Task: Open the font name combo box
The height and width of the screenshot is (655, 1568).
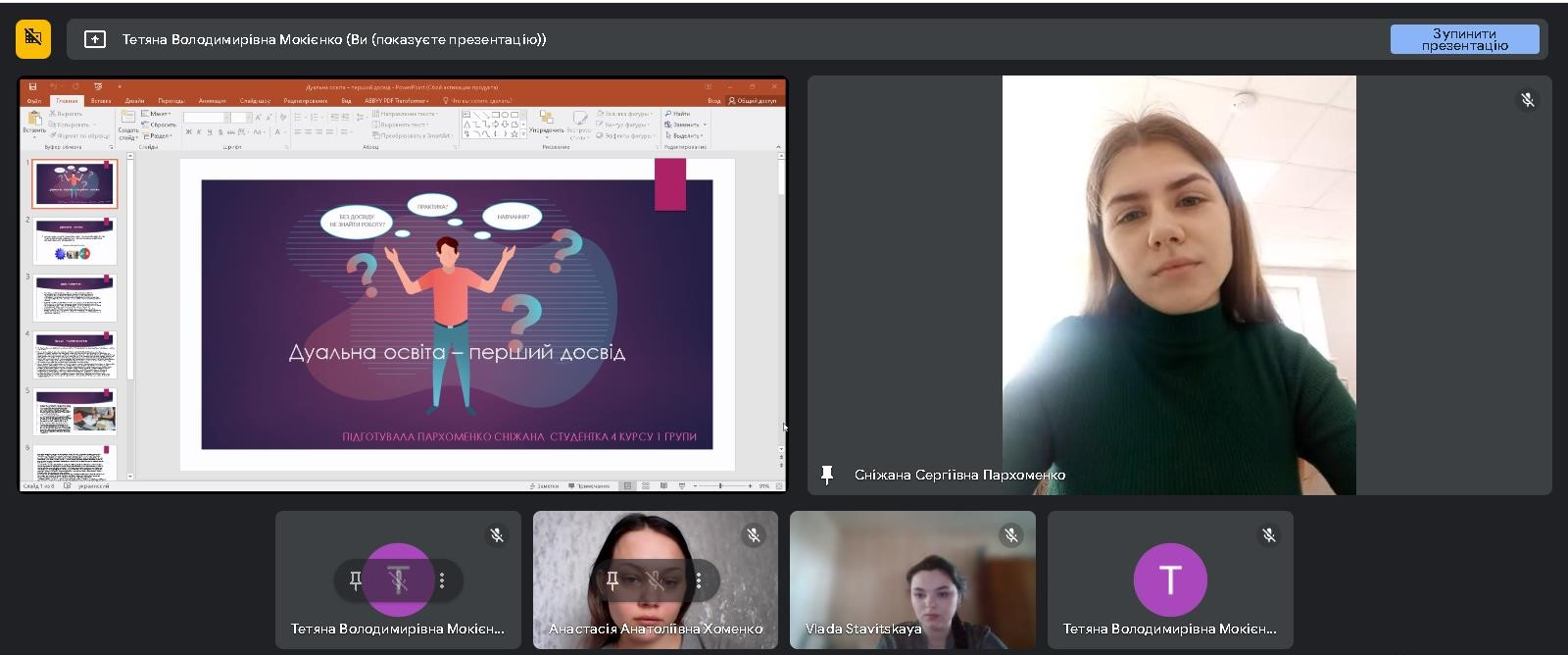Action: tap(206, 118)
